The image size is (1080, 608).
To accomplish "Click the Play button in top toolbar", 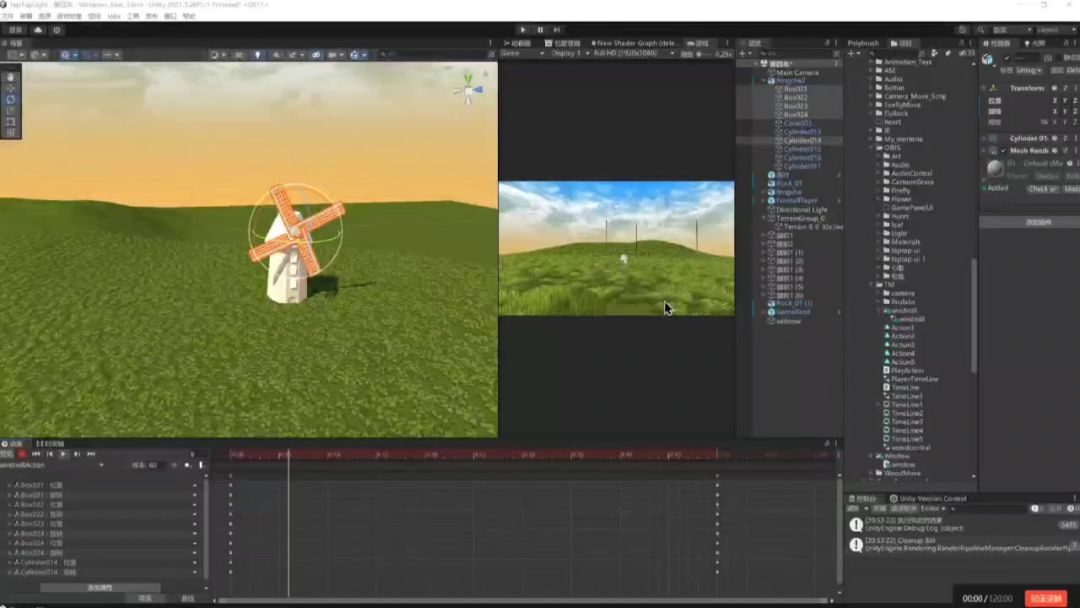I will click(523, 30).
